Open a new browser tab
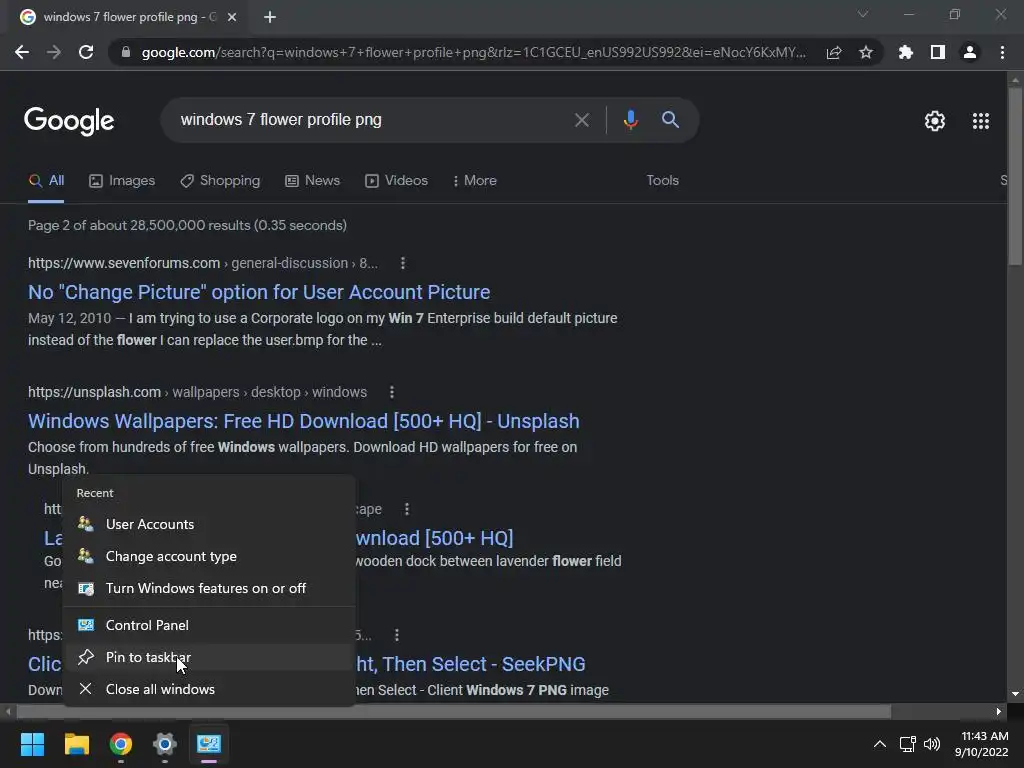 [270, 17]
